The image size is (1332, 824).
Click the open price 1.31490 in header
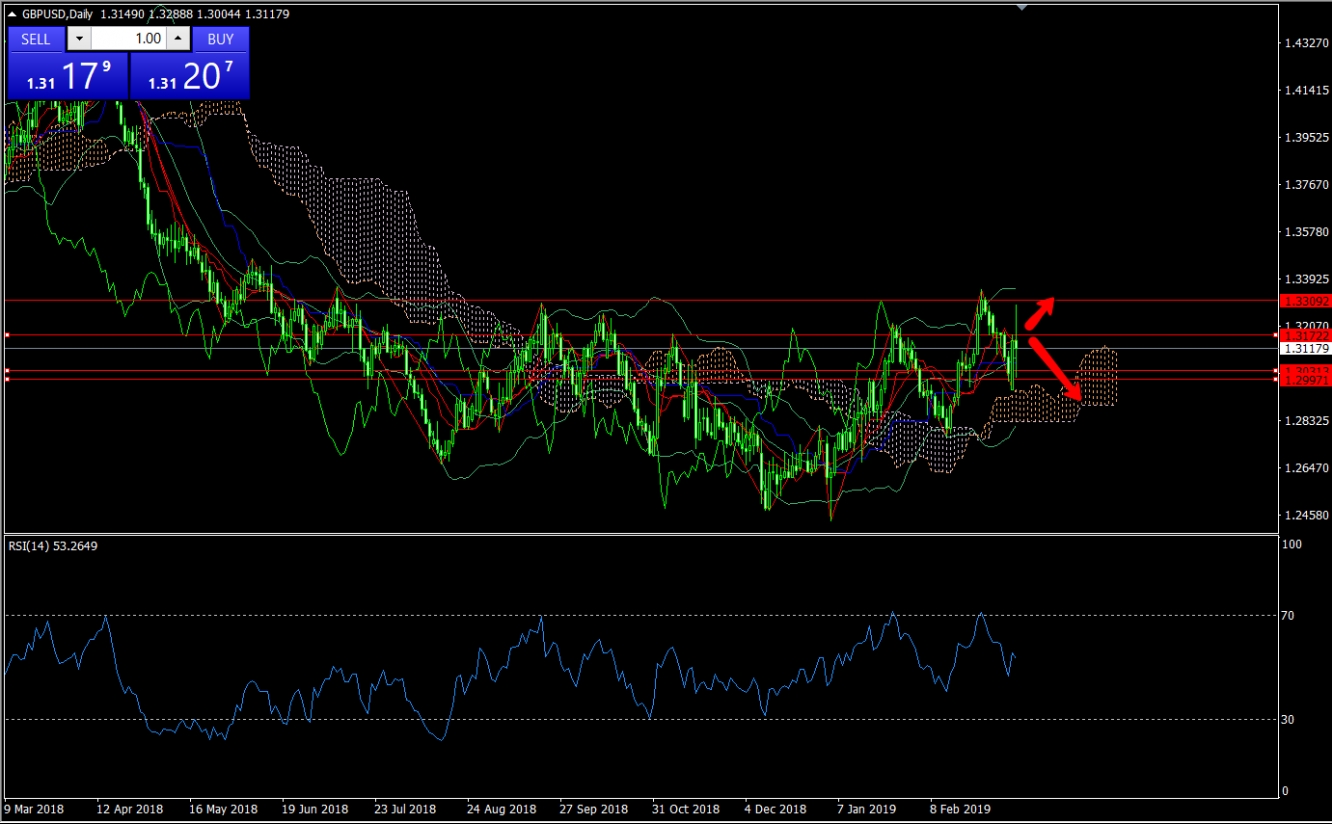[x=121, y=14]
